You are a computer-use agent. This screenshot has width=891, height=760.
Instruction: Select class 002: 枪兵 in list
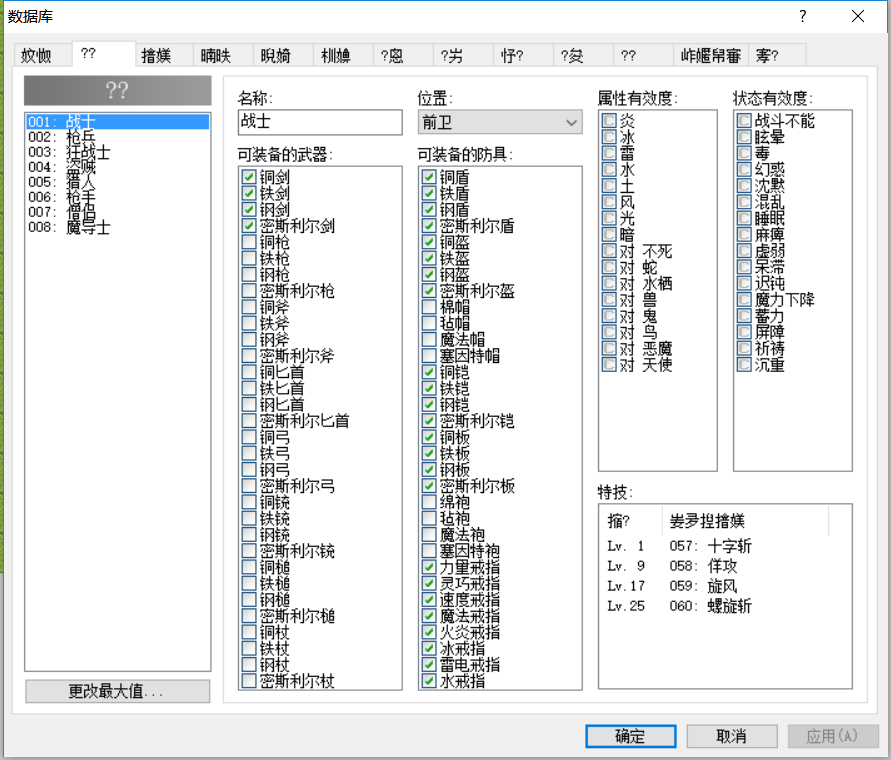(118, 137)
